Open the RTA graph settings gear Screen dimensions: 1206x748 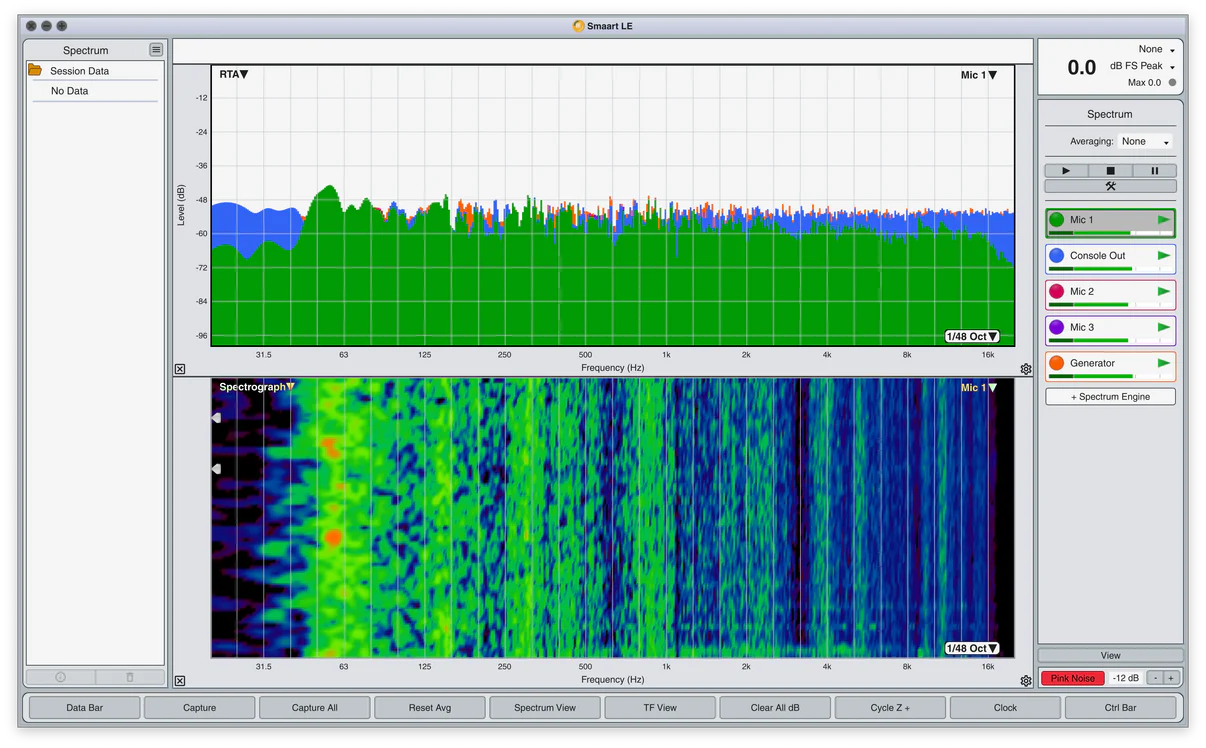pos(1026,369)
